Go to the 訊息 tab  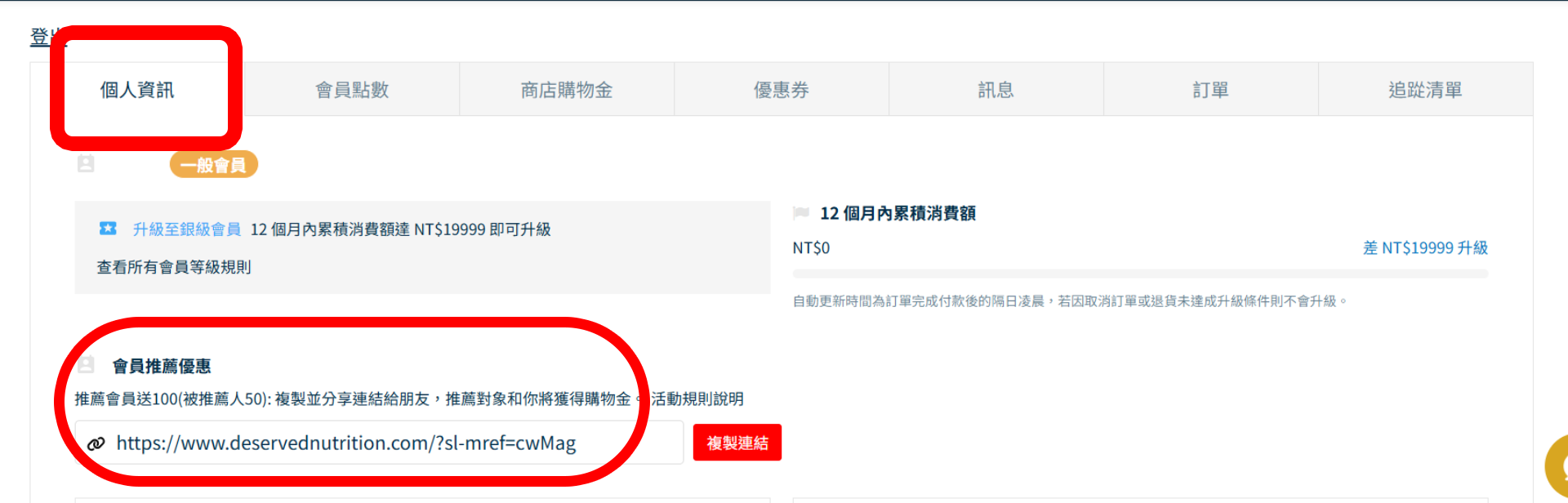tap(996, 90)
